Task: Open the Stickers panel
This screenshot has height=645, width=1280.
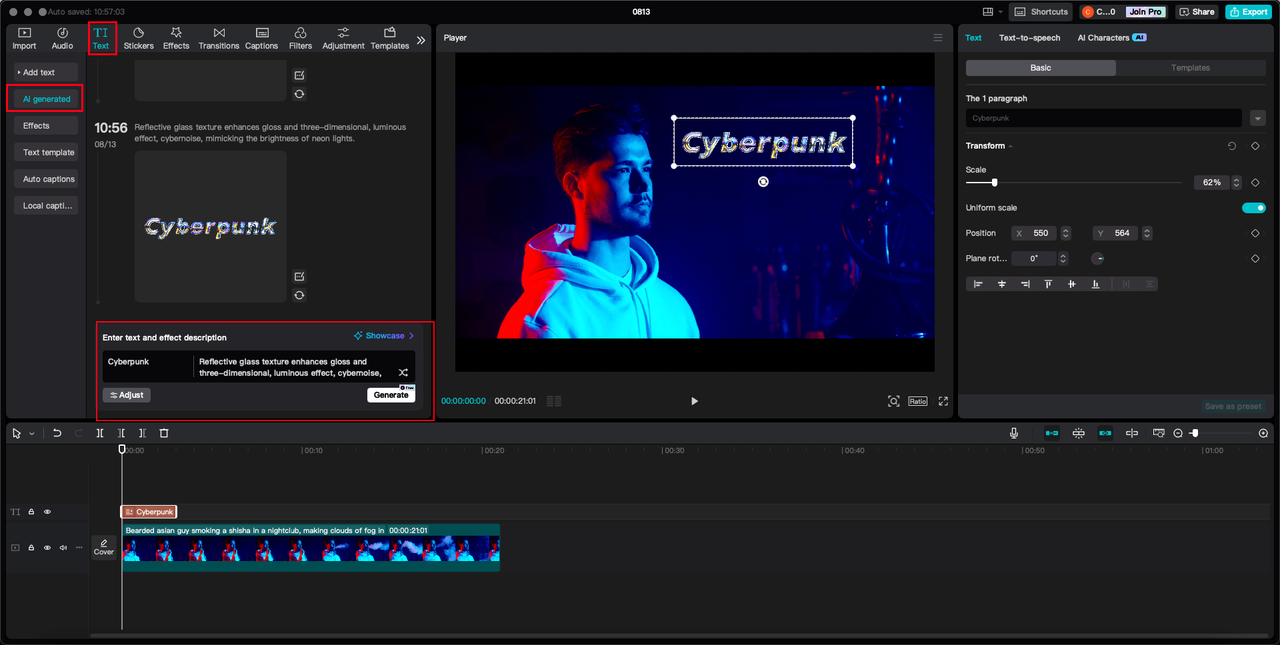Action: [138, 39]
